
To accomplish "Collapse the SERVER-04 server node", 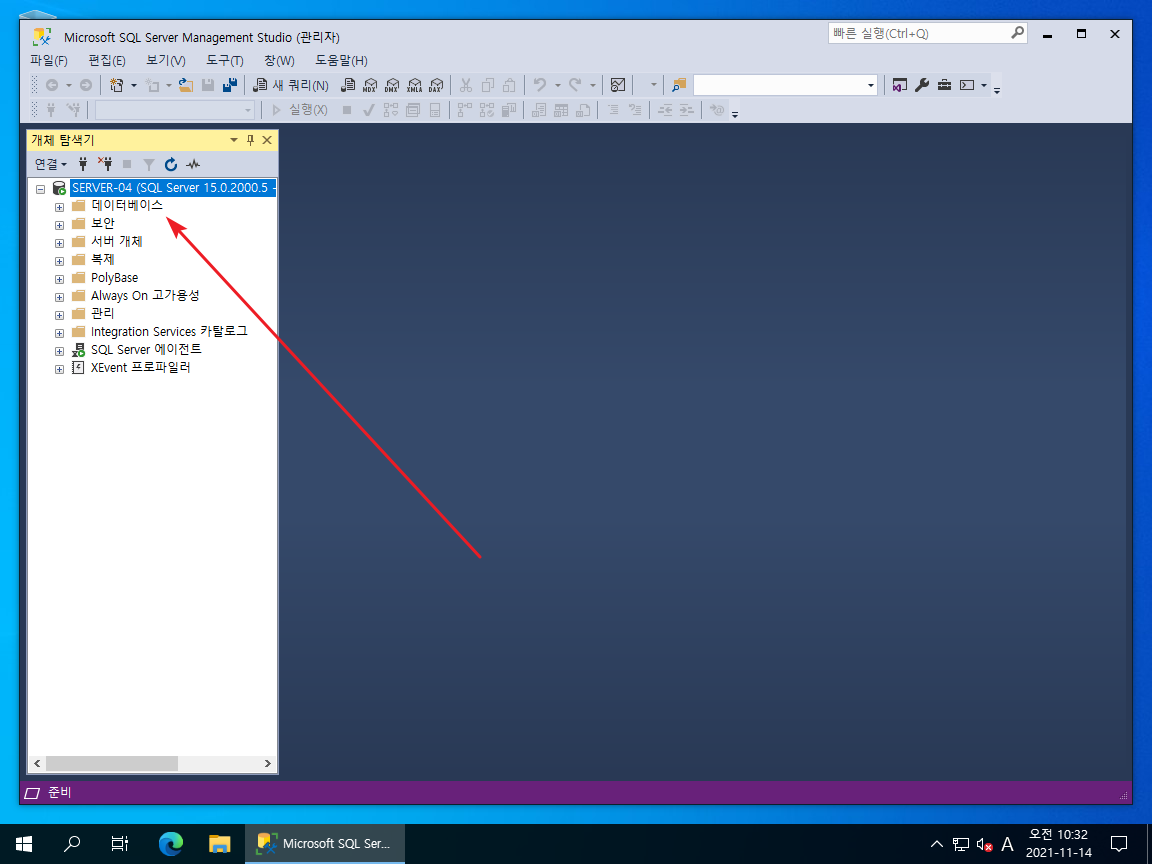I will pos(41,189).
